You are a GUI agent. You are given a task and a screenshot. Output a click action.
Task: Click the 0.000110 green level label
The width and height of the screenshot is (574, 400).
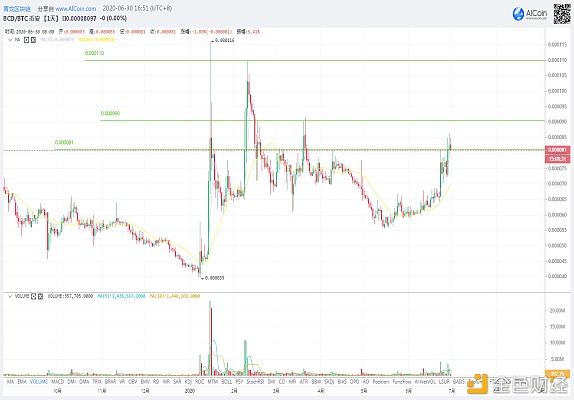94,53
